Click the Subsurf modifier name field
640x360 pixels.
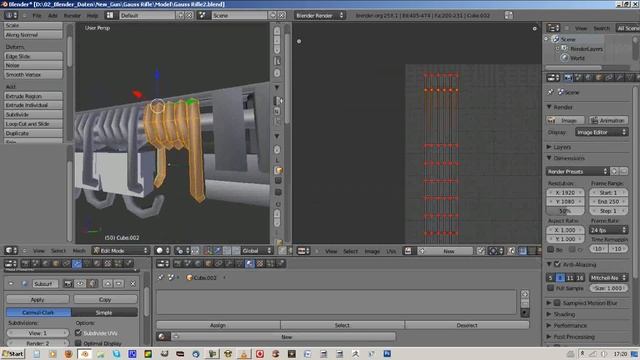click(45, 284)
